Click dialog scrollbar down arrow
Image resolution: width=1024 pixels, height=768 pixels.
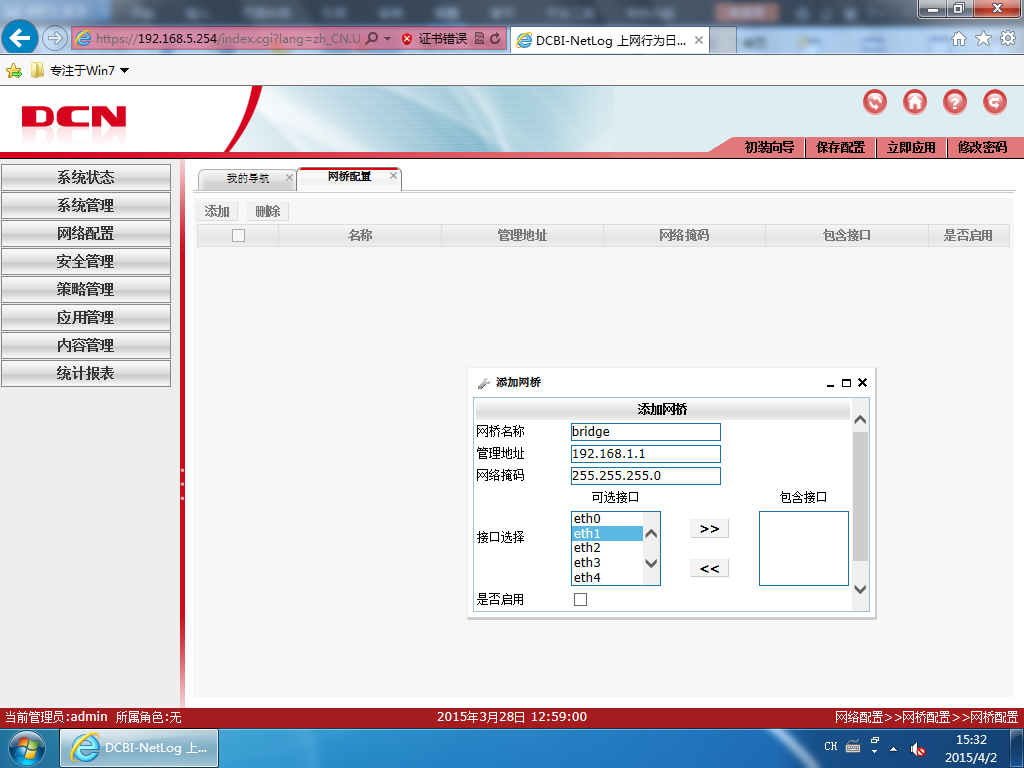pos(860,589)
